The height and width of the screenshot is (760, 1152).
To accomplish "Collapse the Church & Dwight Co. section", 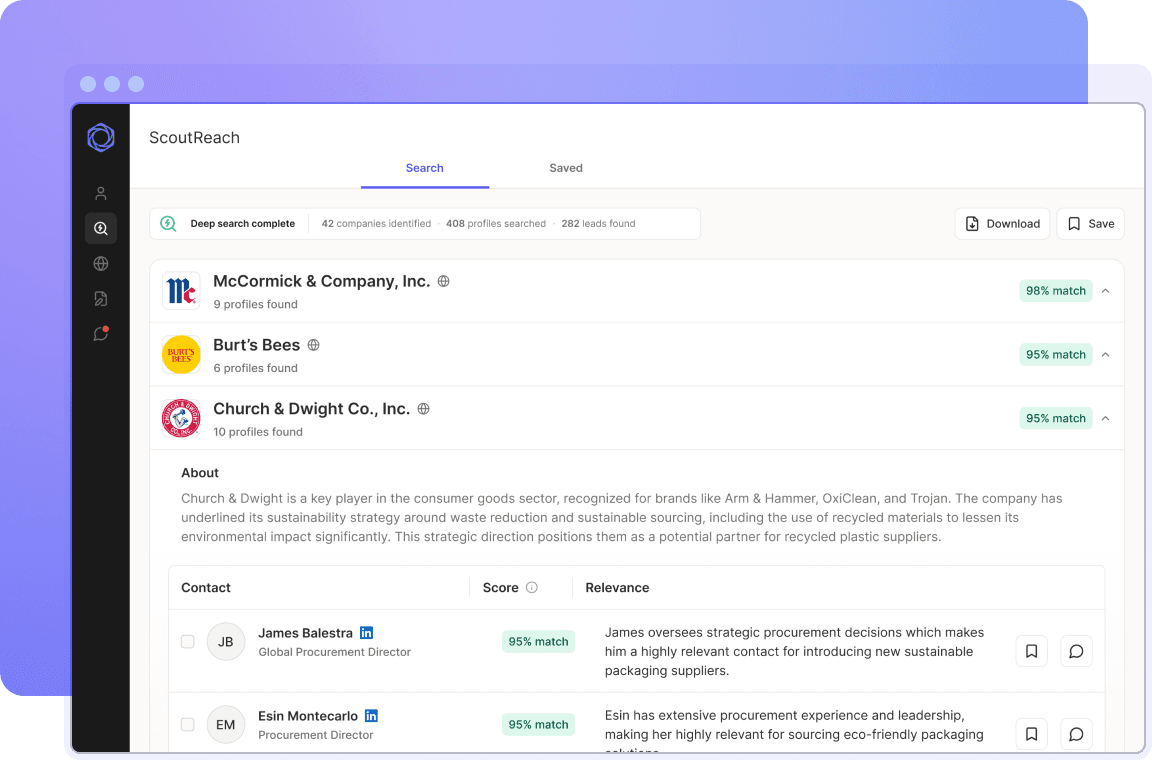I will click(x=1105, y=418).
